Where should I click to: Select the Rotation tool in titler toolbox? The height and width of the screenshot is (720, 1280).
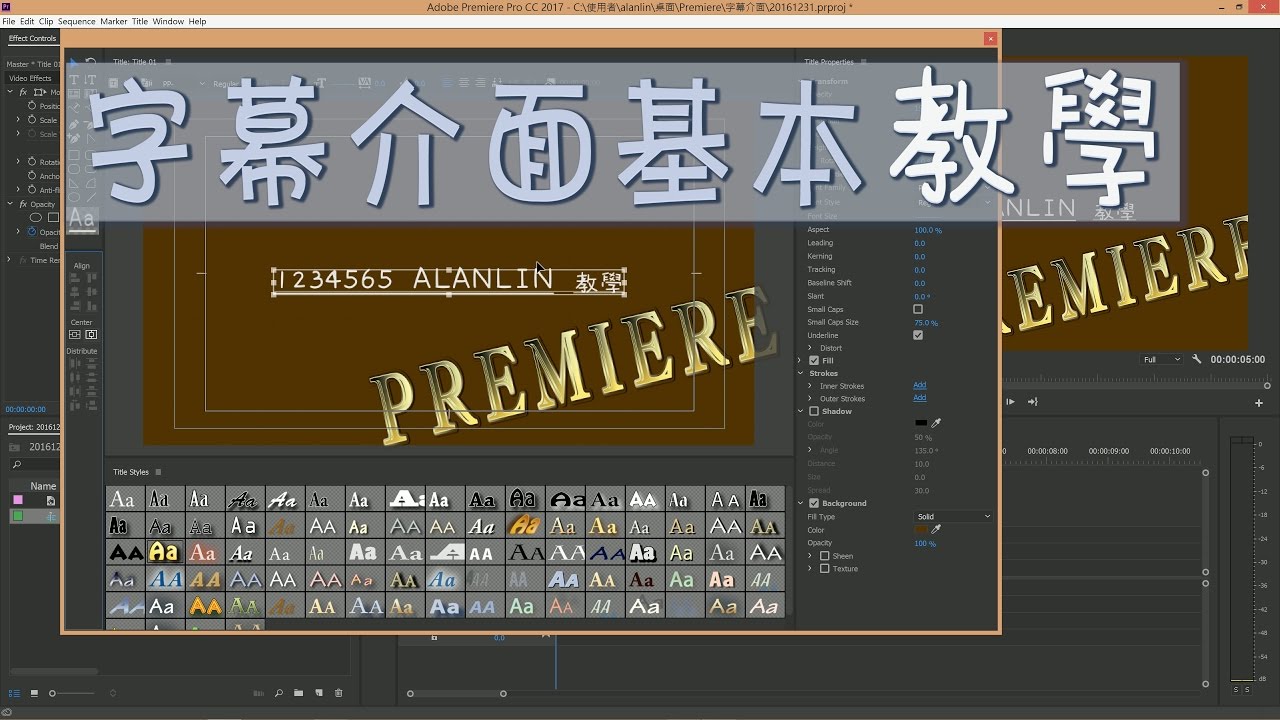91,64
